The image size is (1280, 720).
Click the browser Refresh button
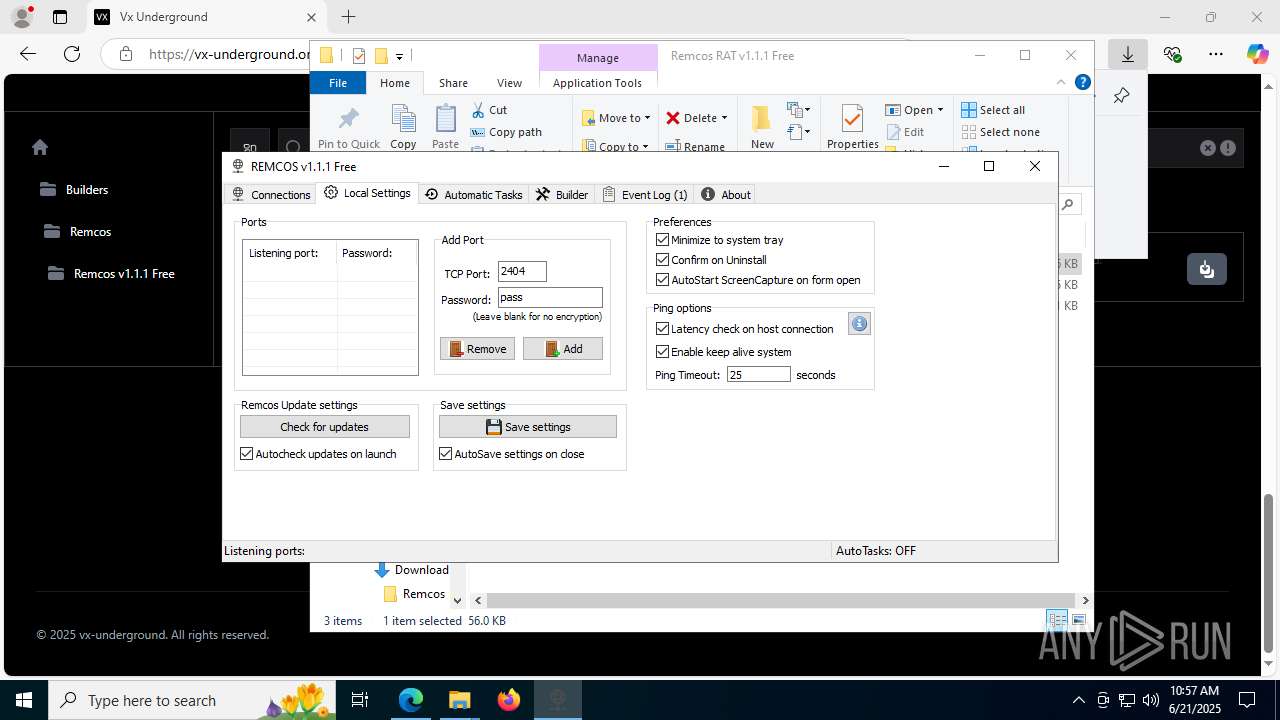point(72,54)
